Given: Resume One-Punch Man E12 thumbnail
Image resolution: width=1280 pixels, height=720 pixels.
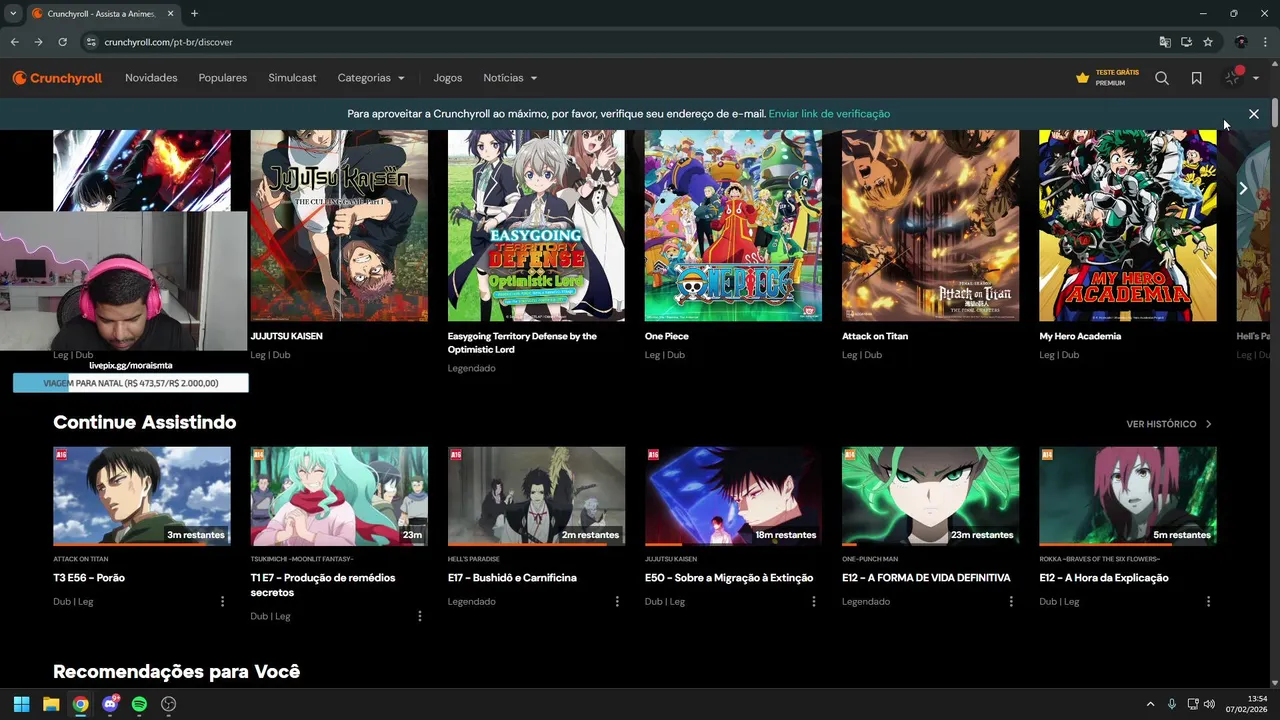Looking at the screenshot, I should pos(930,496).
